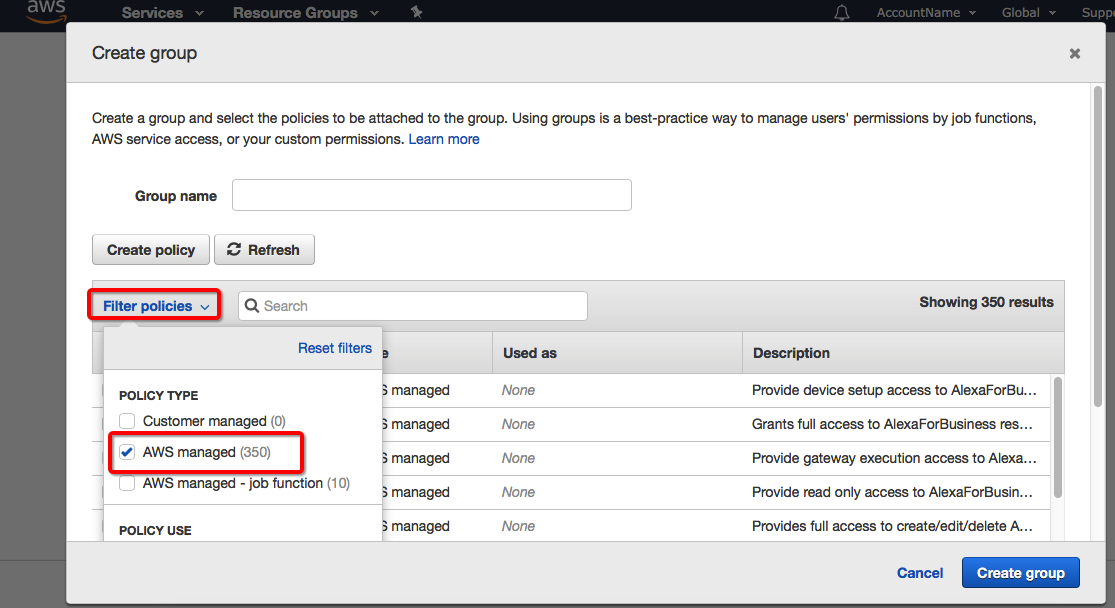Open the Global region menu
Viewport: 1115px width, 608px height.
pyautogui.click(x=1027, y=13)
